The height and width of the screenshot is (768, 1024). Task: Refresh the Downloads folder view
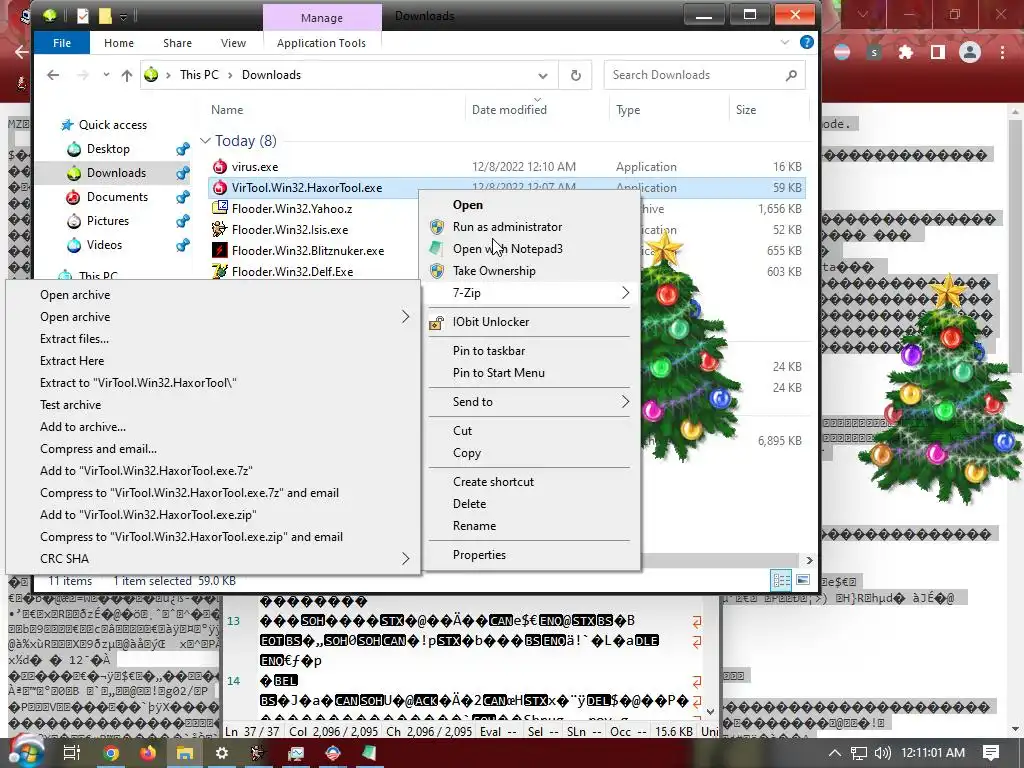[575, 75]
